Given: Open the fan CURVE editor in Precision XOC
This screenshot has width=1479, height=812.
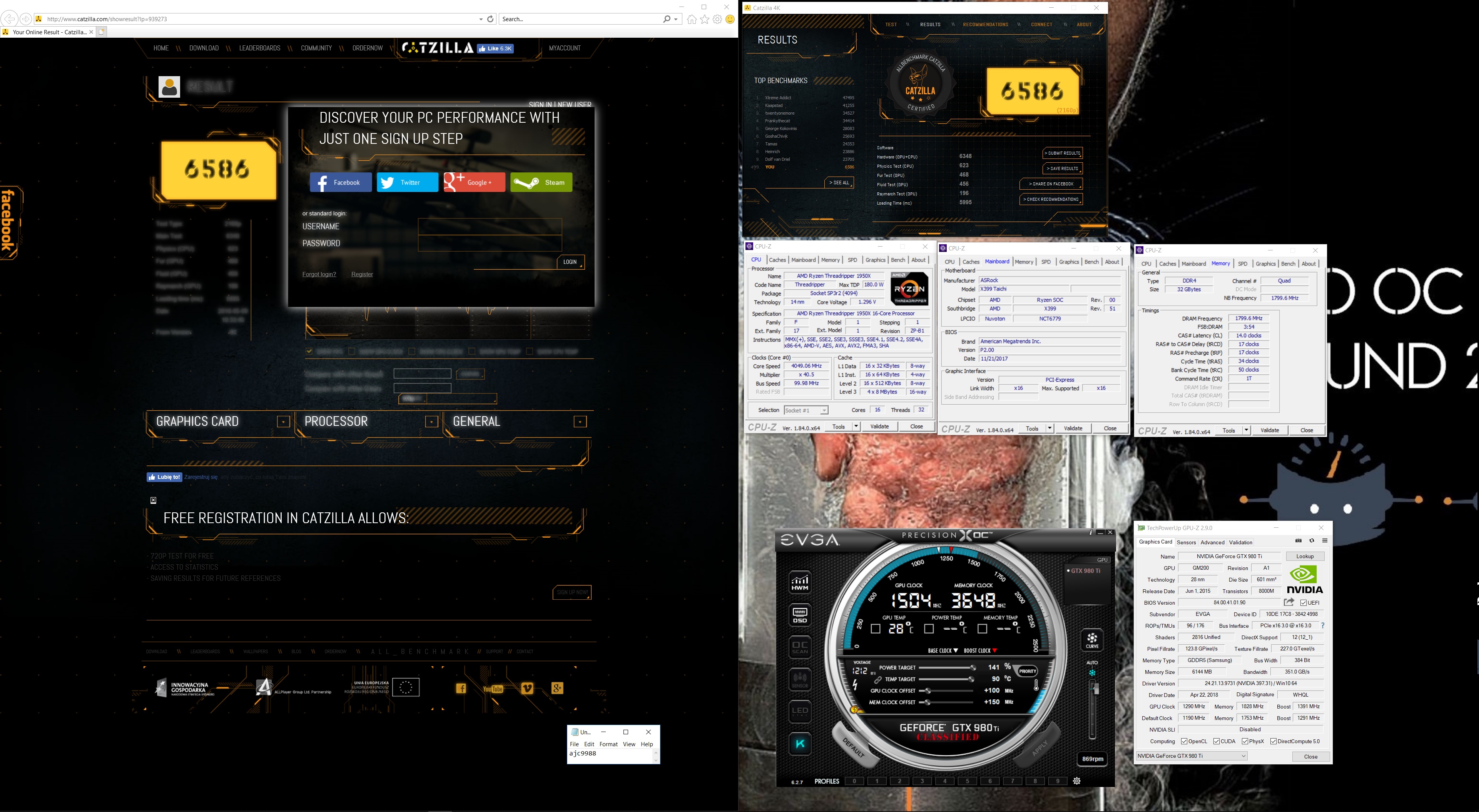Looking at the screenshot, I should [1092, 640].
